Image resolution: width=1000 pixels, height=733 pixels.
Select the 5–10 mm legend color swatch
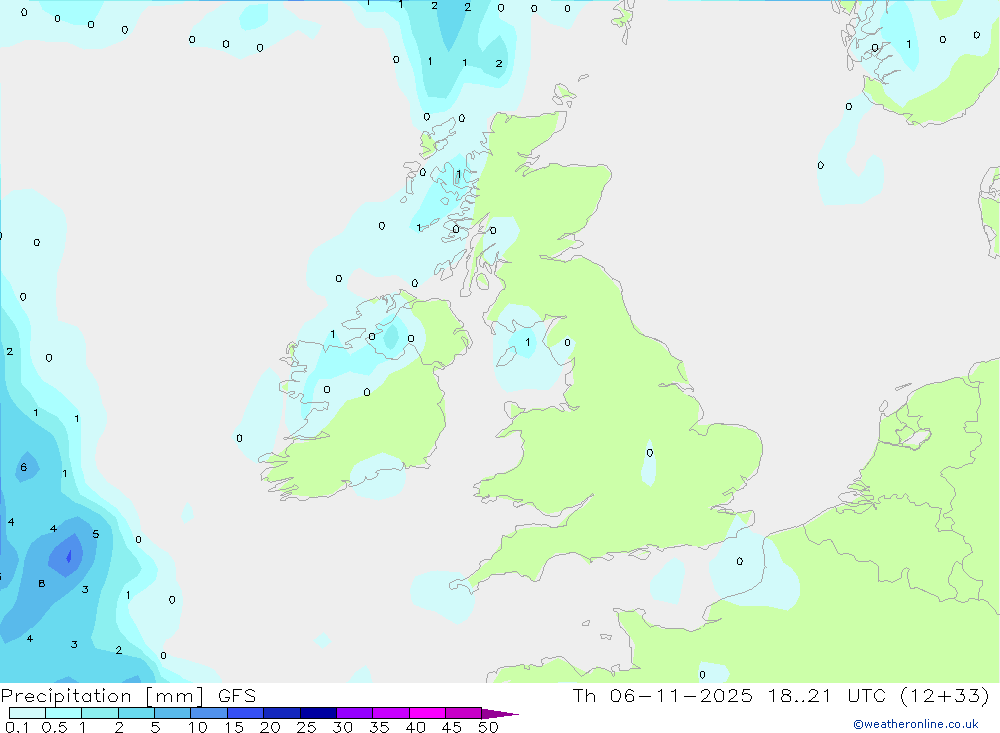172,713
